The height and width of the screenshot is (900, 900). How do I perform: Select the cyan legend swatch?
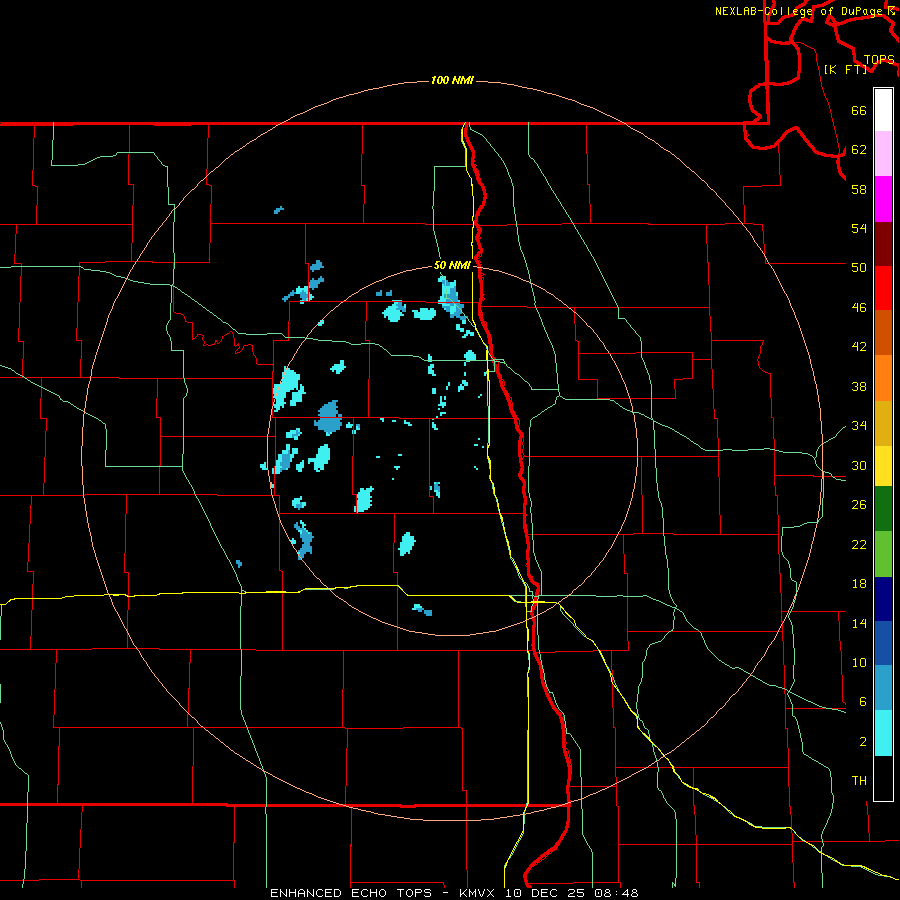[x=883, y=733]
